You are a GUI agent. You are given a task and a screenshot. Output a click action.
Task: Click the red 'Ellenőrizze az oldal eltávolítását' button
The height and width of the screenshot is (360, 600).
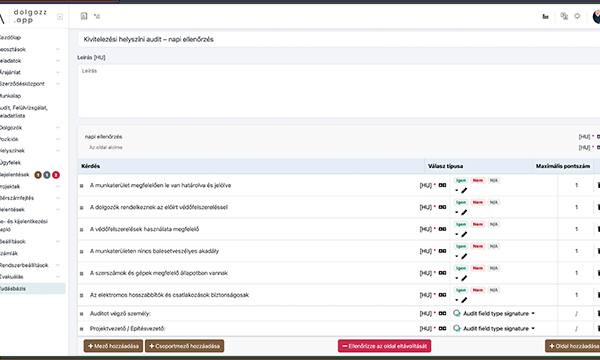point(384,346)
